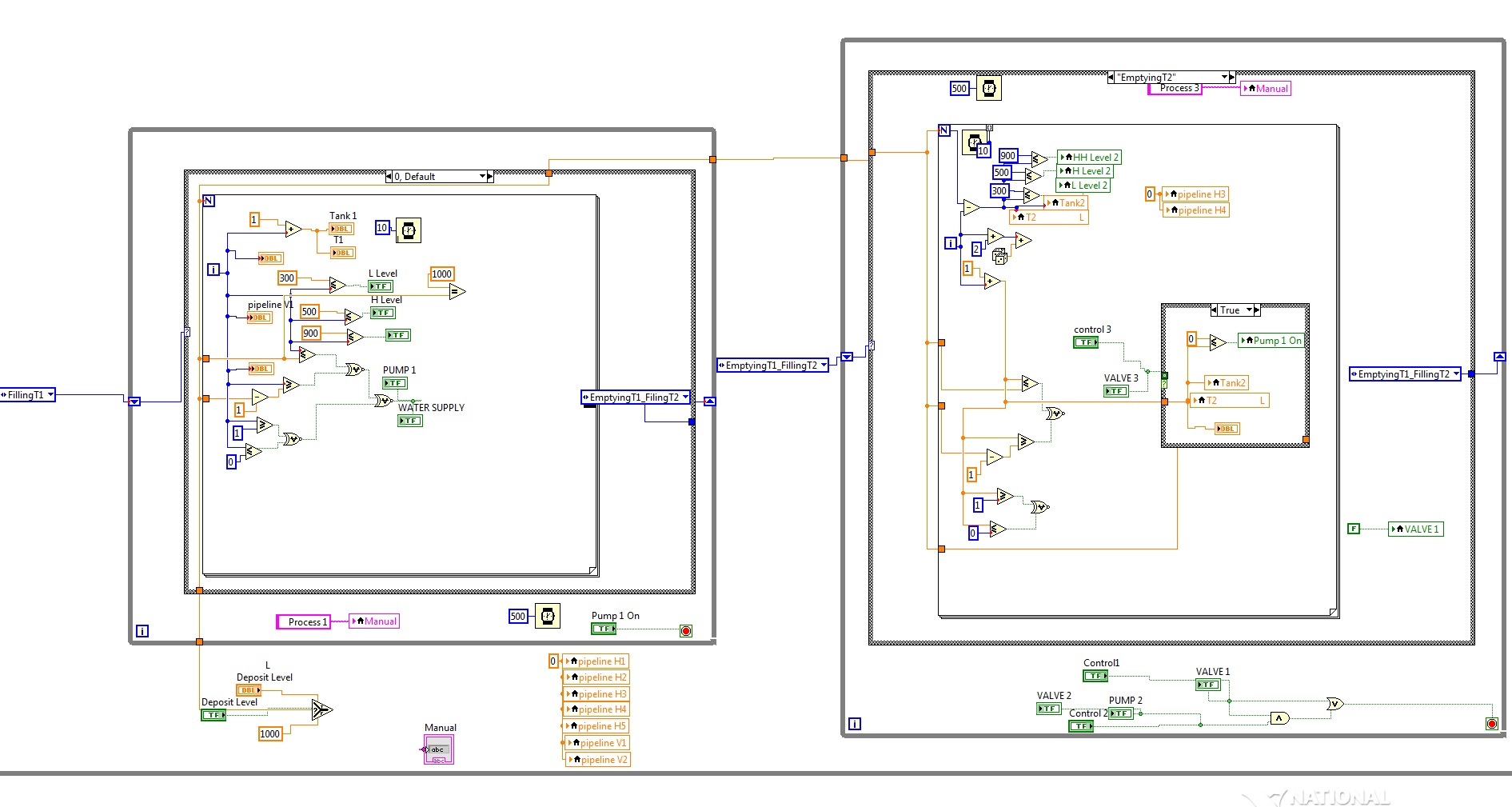
Task: Click the right loop's red stop terminal after the OR gate
Action: coord(1491,724)
